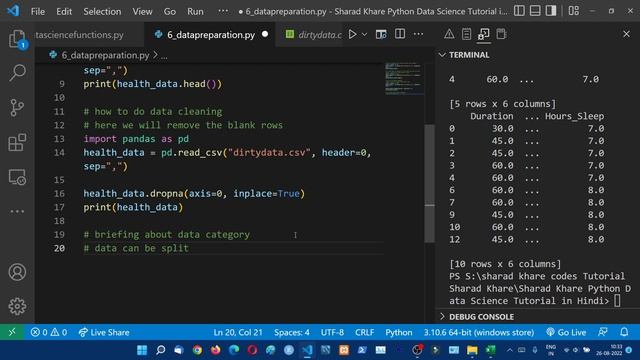Select the Terminal panel icon
The width and height of the screenshot is (640, 360).
(484, 34)
